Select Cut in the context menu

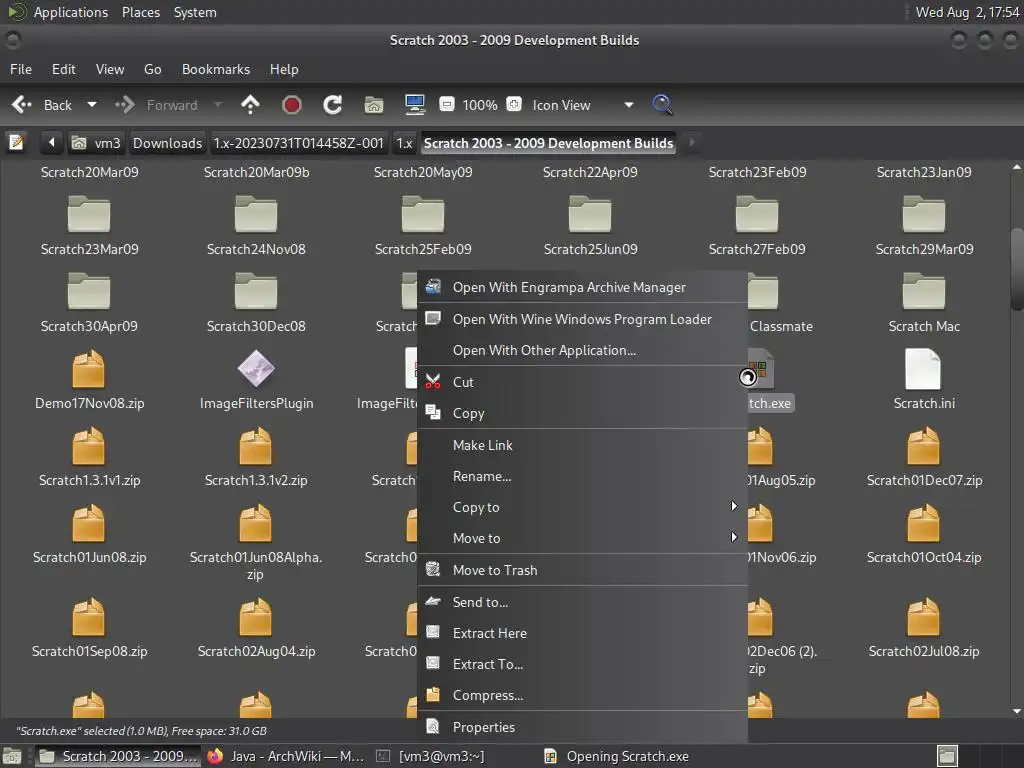[x=583, y=382]
